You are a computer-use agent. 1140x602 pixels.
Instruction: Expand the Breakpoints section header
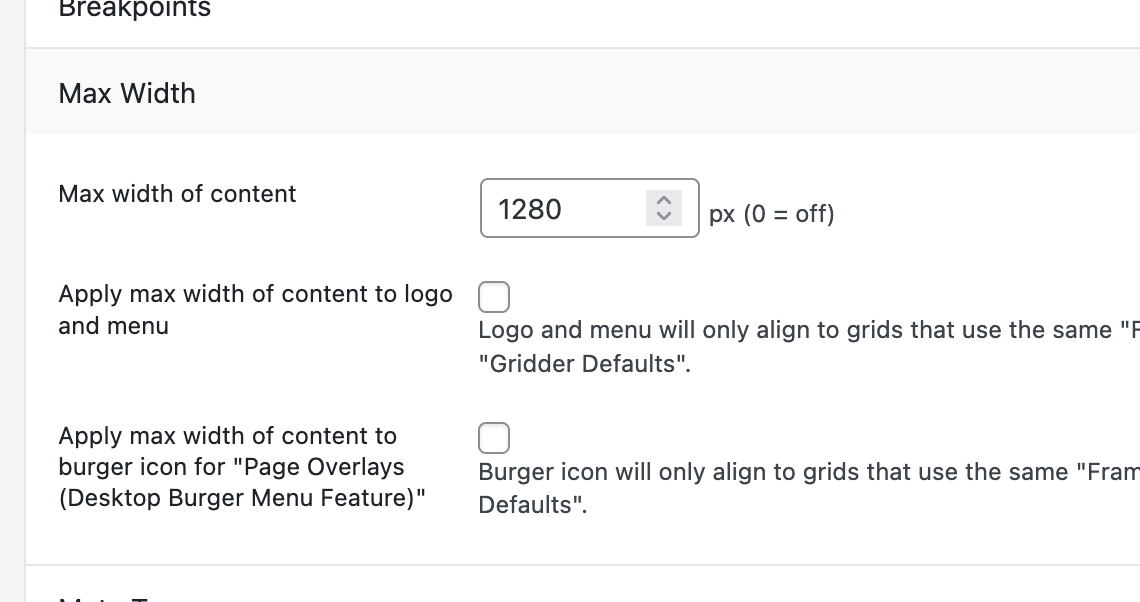coord(135,10)
